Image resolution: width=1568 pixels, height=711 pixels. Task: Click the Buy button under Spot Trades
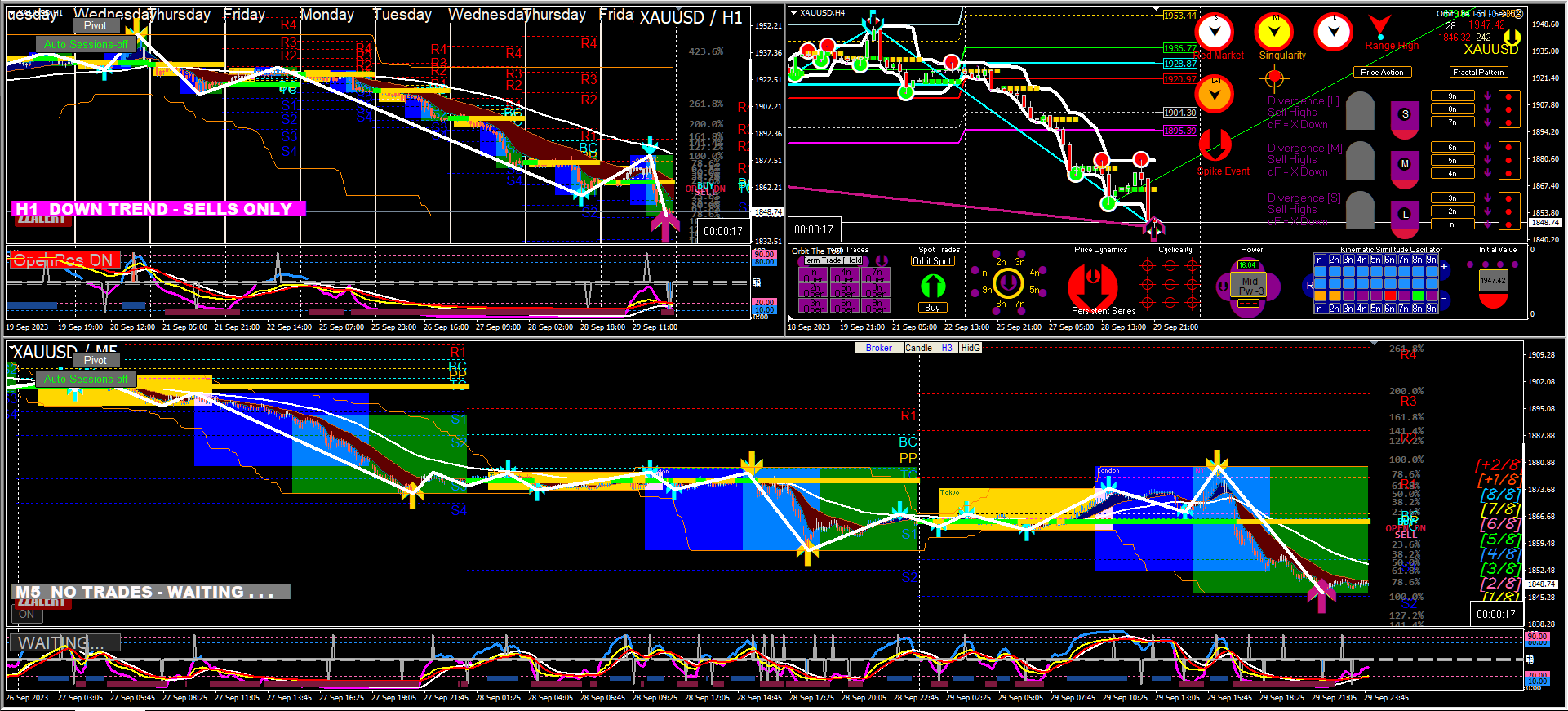(933, 308)
